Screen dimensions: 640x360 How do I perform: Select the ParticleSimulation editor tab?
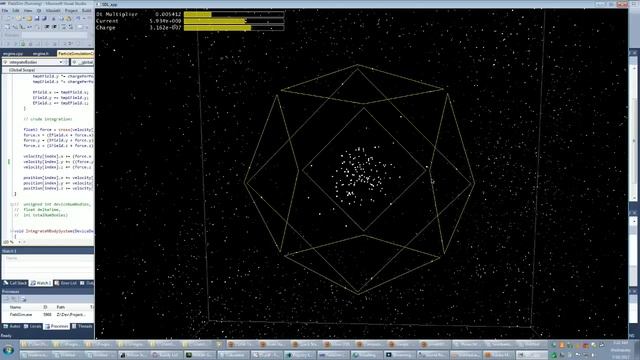(76, 53)
